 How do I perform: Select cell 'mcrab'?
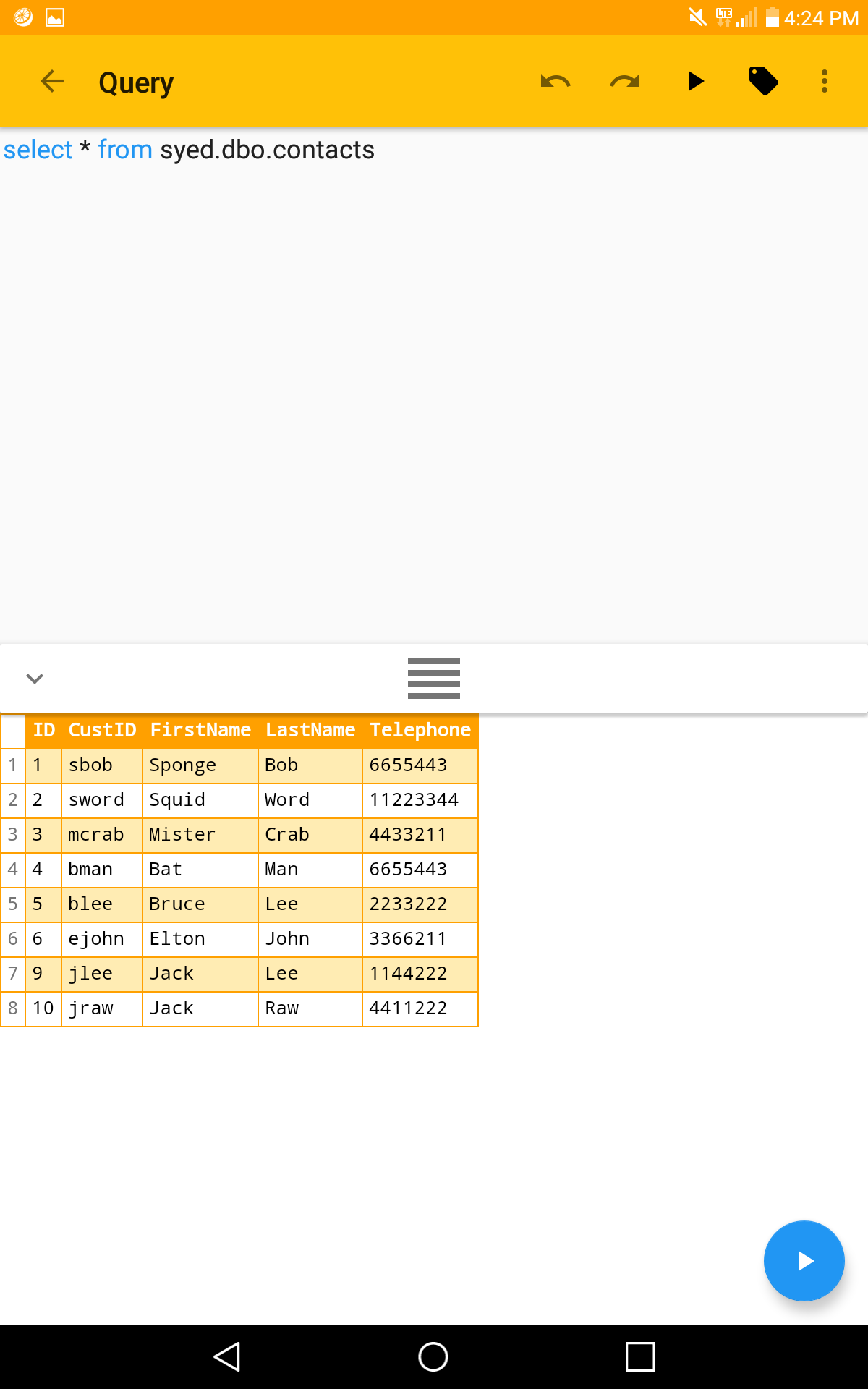(102, 835)
